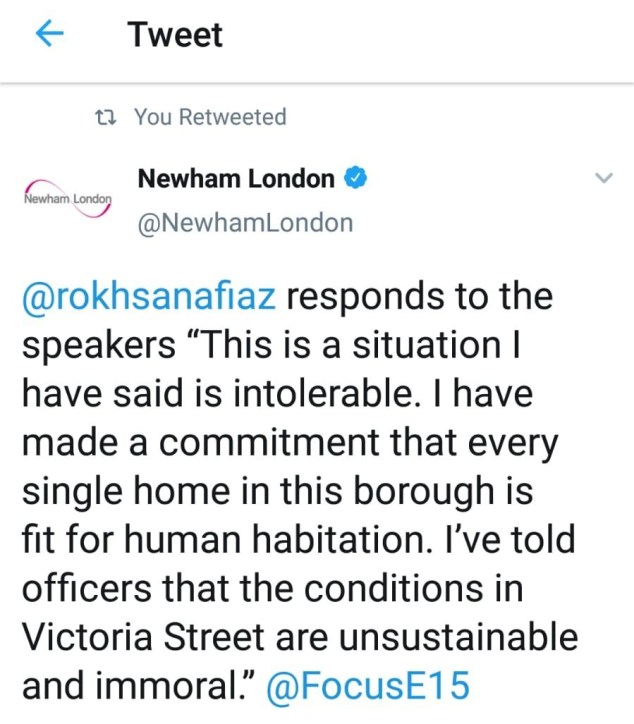The image size is (634, 724).
Task: Tap the Tweet header title
Action: pos(175,35)
